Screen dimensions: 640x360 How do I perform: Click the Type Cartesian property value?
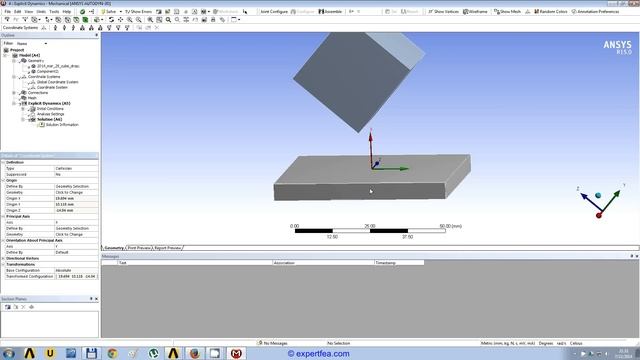[76, 168]
